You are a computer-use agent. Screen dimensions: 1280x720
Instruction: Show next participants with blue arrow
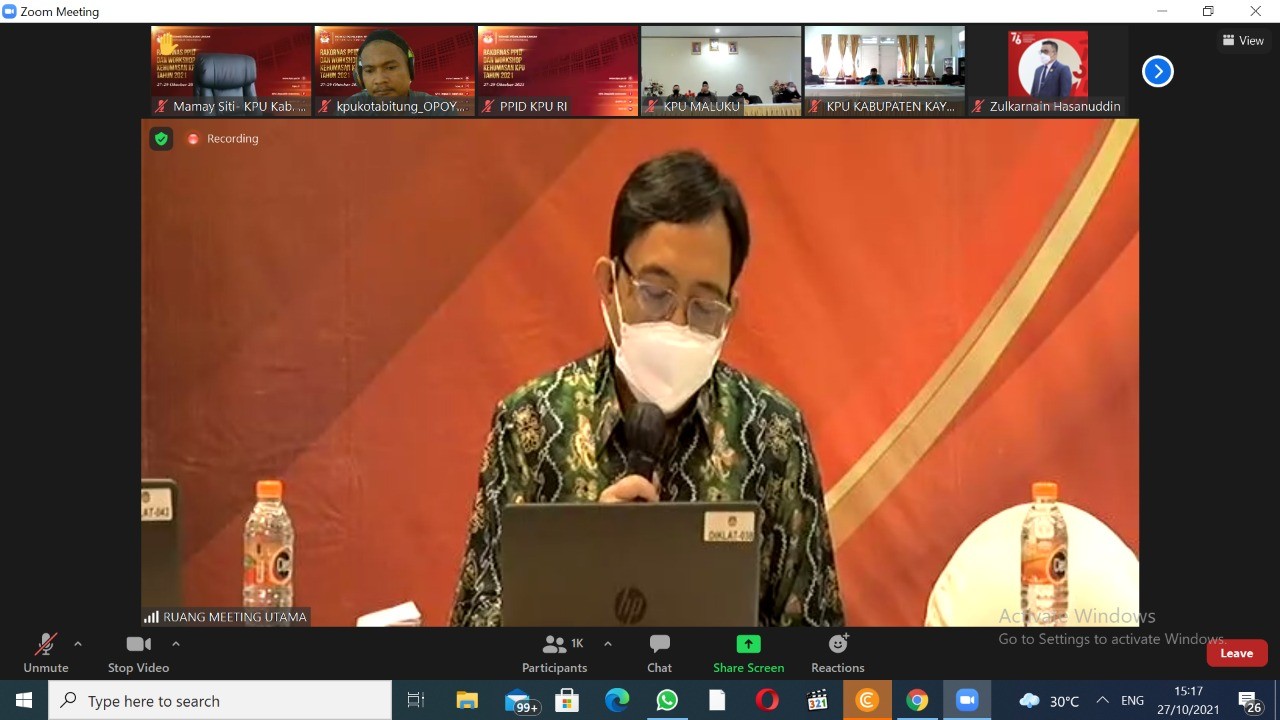tap(1157, 72)
